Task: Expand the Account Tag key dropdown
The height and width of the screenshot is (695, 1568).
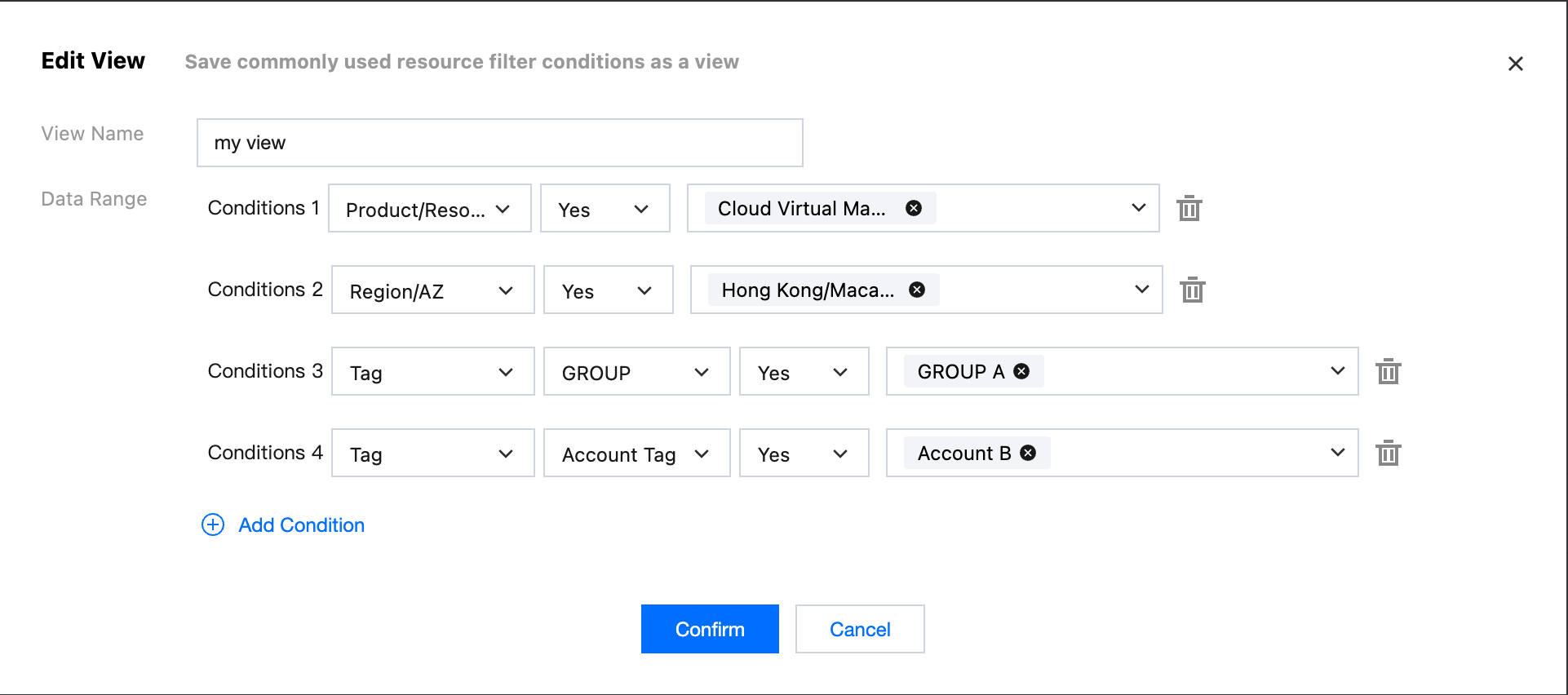Action: (x=636, y=454)
